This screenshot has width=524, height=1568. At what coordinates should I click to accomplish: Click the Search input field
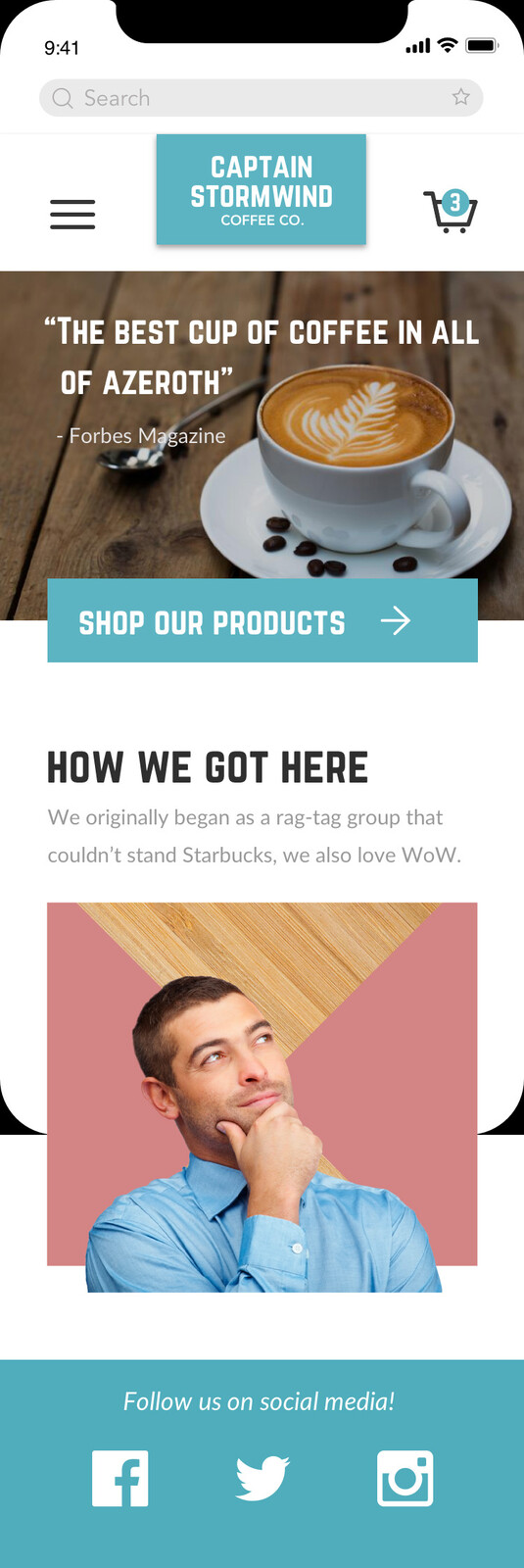[x=262, y=98]
